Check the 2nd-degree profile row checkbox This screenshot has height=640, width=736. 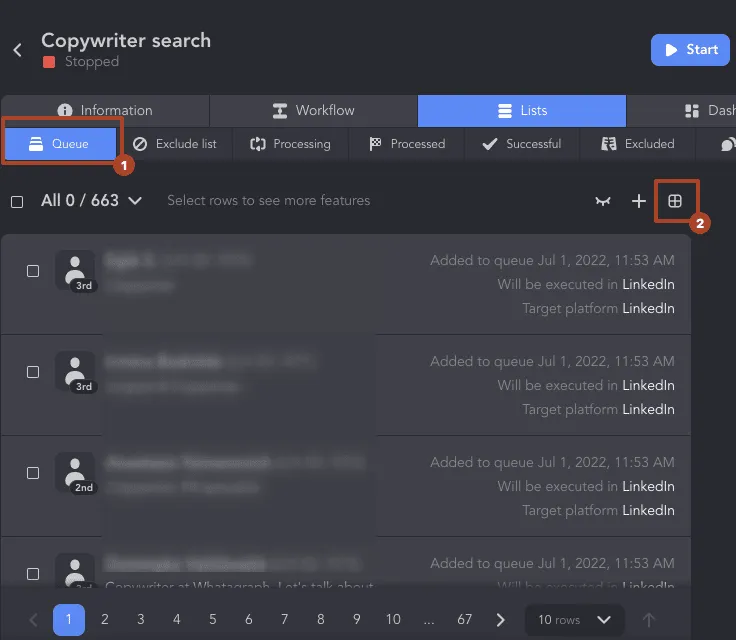pos(33,473)
